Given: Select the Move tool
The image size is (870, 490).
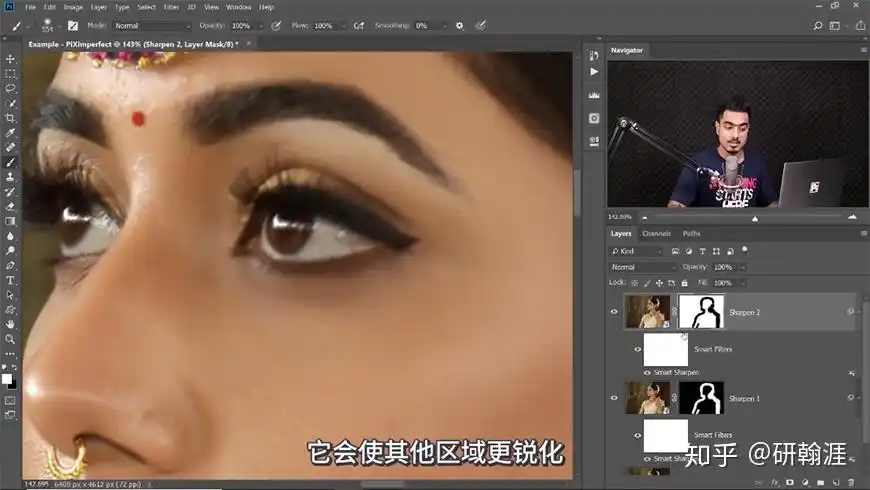Looking at the screenshot, I should (10, 59).
